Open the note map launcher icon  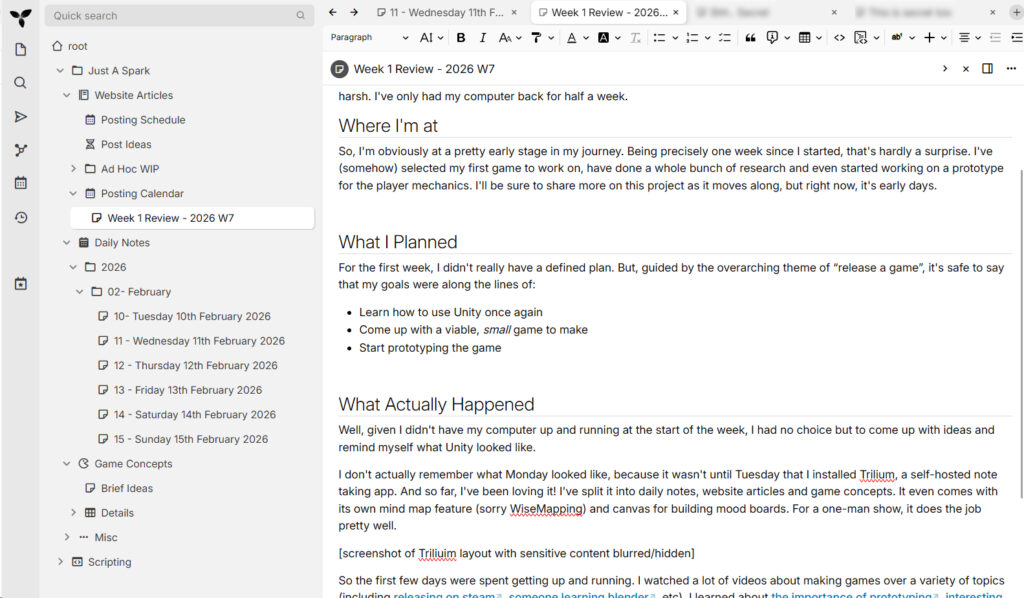pos(21,150)
